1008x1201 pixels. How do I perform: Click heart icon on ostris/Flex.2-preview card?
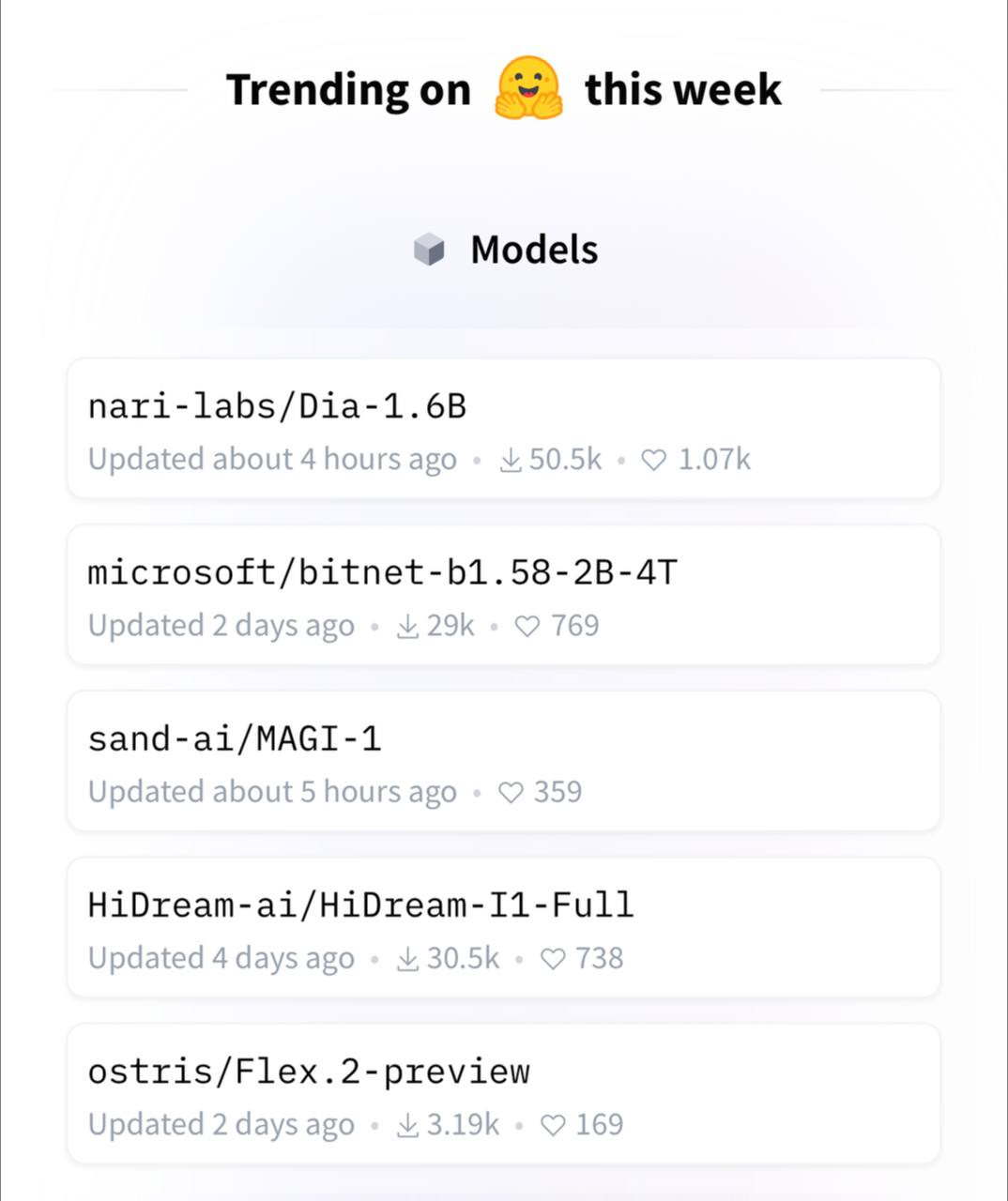coord(553,1125)
